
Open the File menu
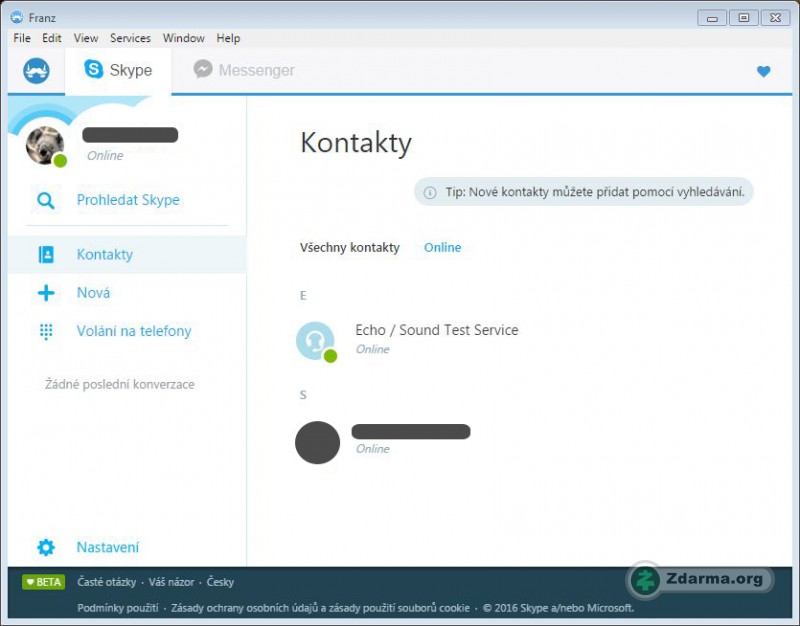pyautogui.click(x=22, y=38)
